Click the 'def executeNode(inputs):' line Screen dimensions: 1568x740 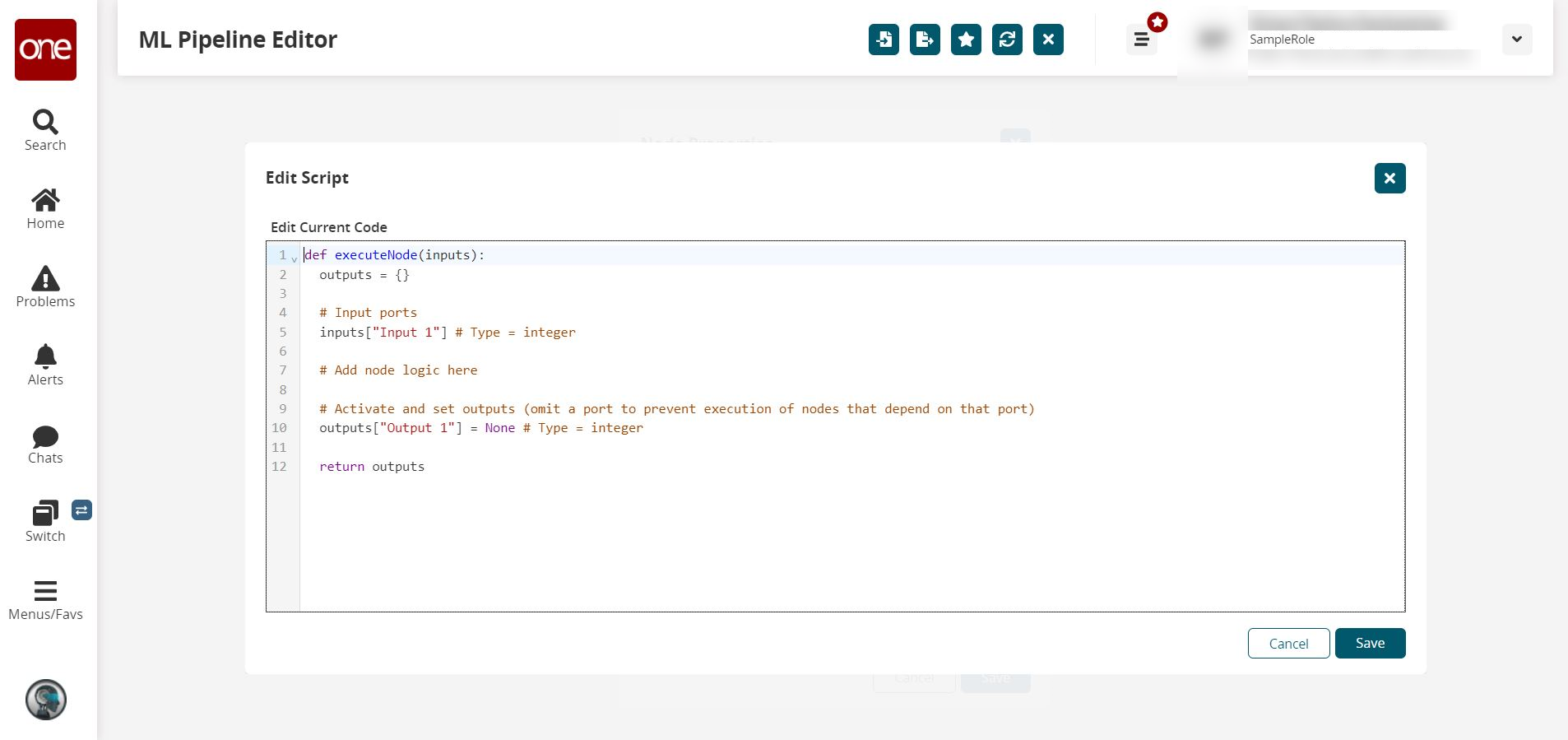(394, 255)
